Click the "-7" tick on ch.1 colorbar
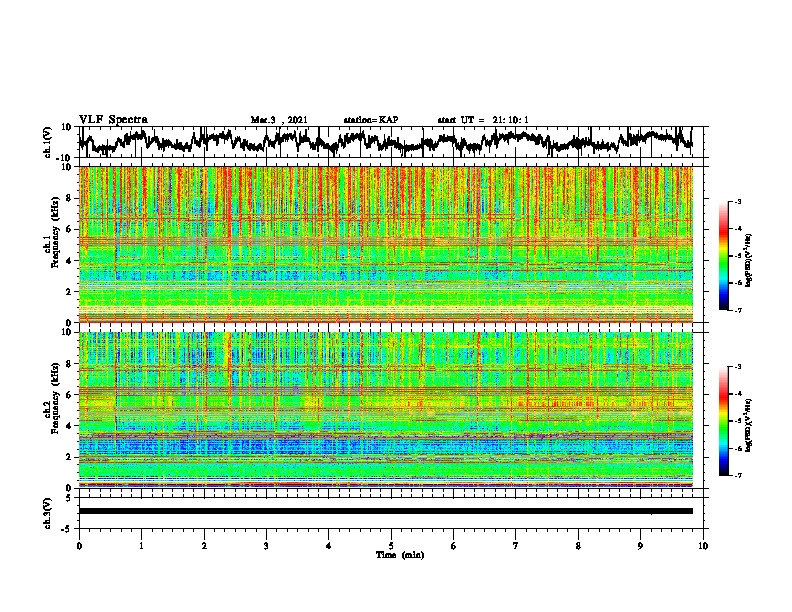The image size is (792, 612). pyautogui.click(x=738, y=310)
